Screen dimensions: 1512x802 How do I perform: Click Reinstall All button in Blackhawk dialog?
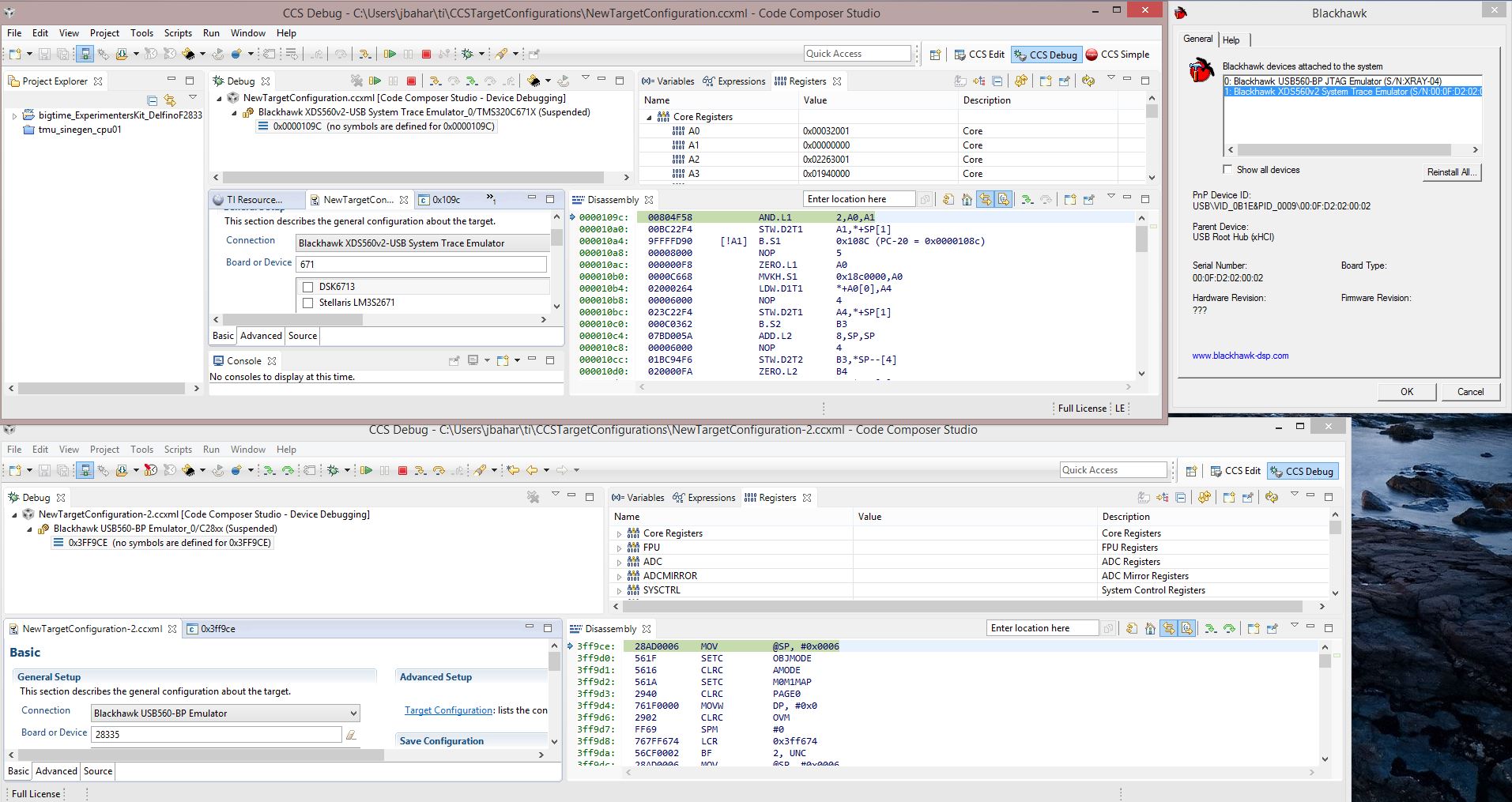[1452, 171]
